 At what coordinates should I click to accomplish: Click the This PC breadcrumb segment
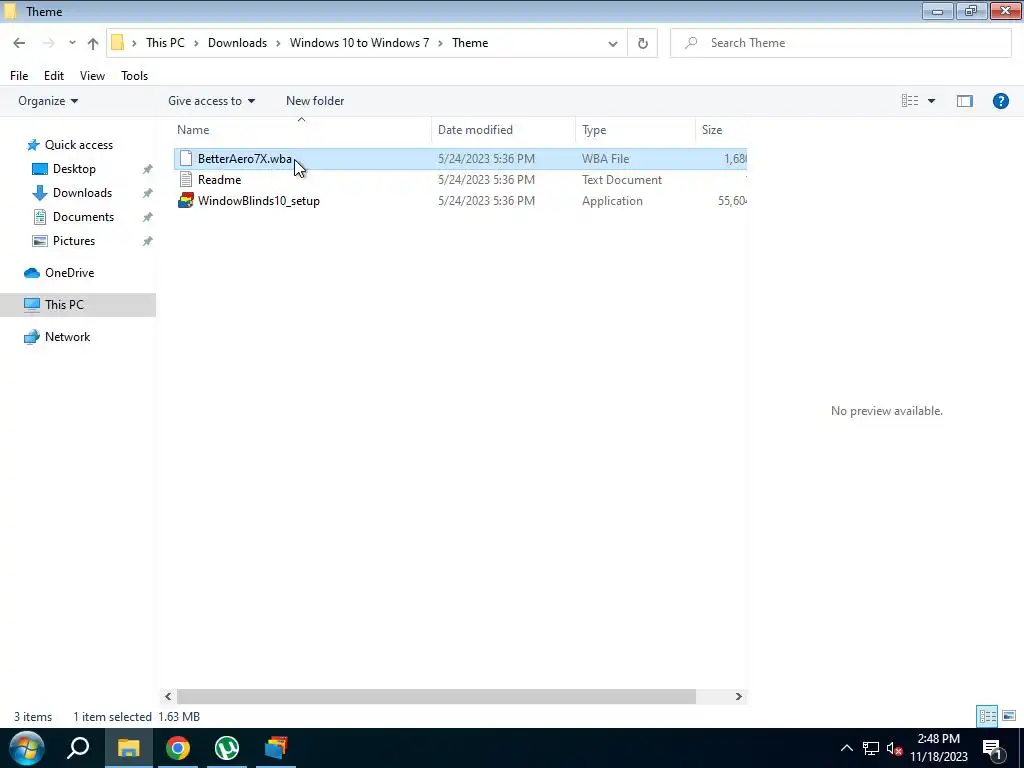165,43
